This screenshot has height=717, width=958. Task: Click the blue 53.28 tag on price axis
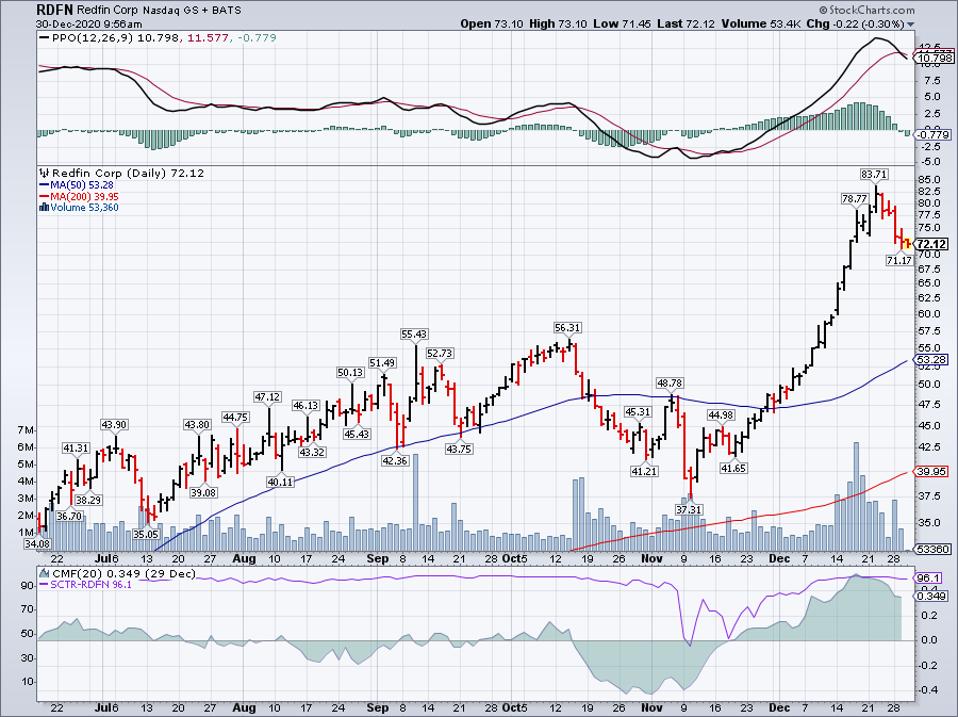pos(932,360)
